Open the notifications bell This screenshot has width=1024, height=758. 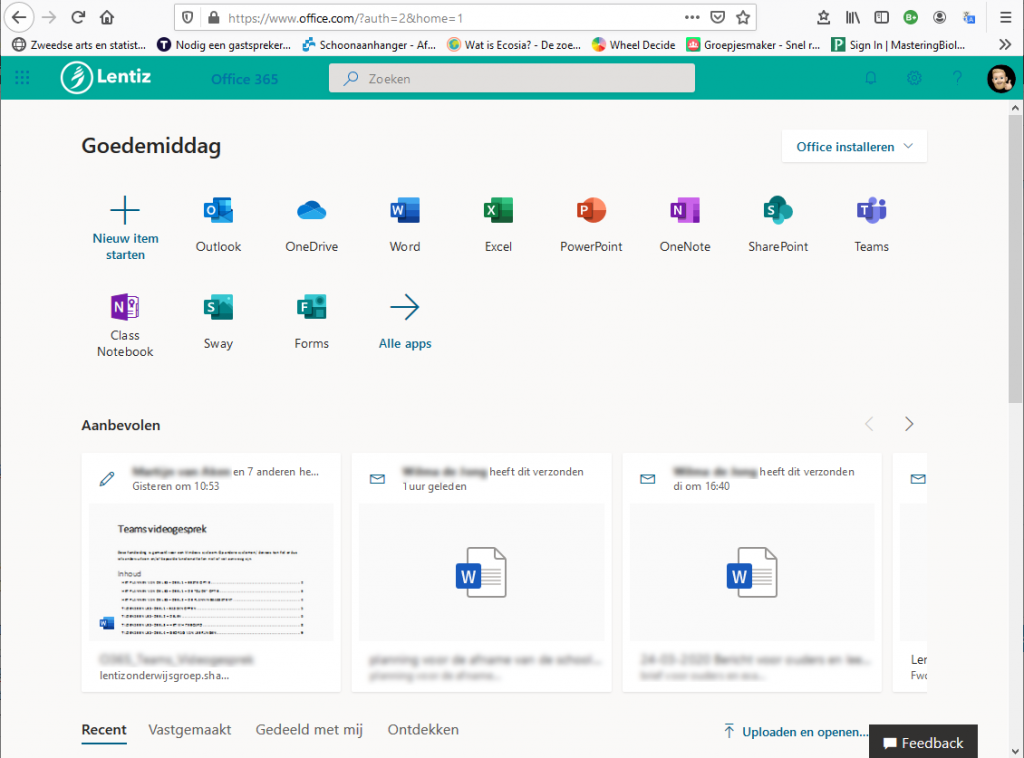(871, 78)
